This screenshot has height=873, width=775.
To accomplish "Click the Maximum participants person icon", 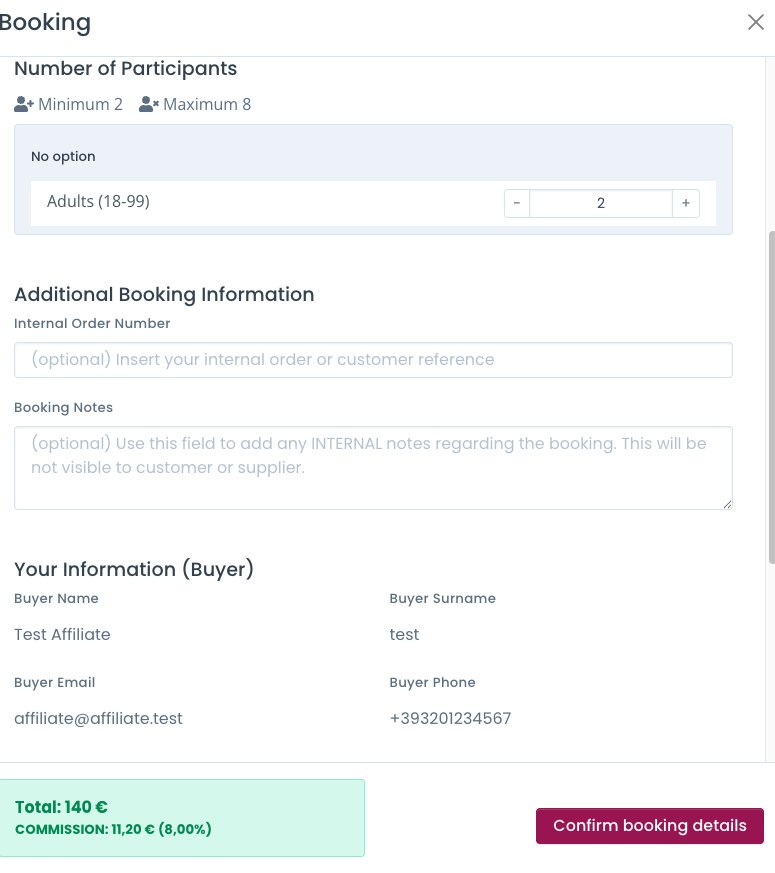I will tap(149, 104).
